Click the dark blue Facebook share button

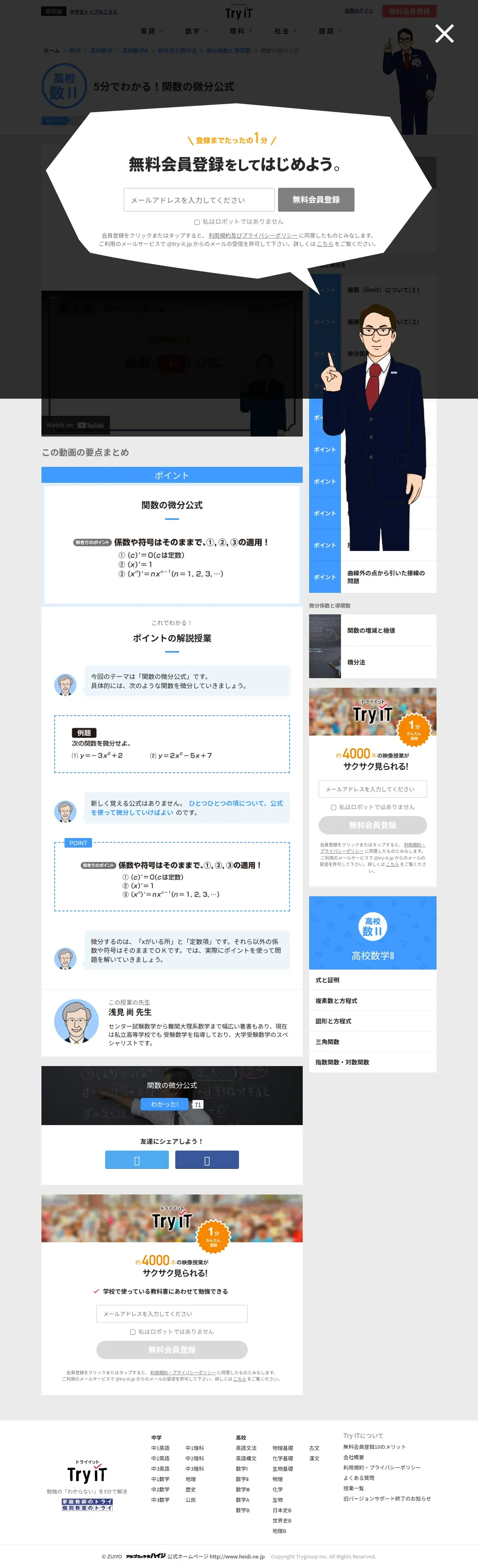click(x=207, y=1160)
